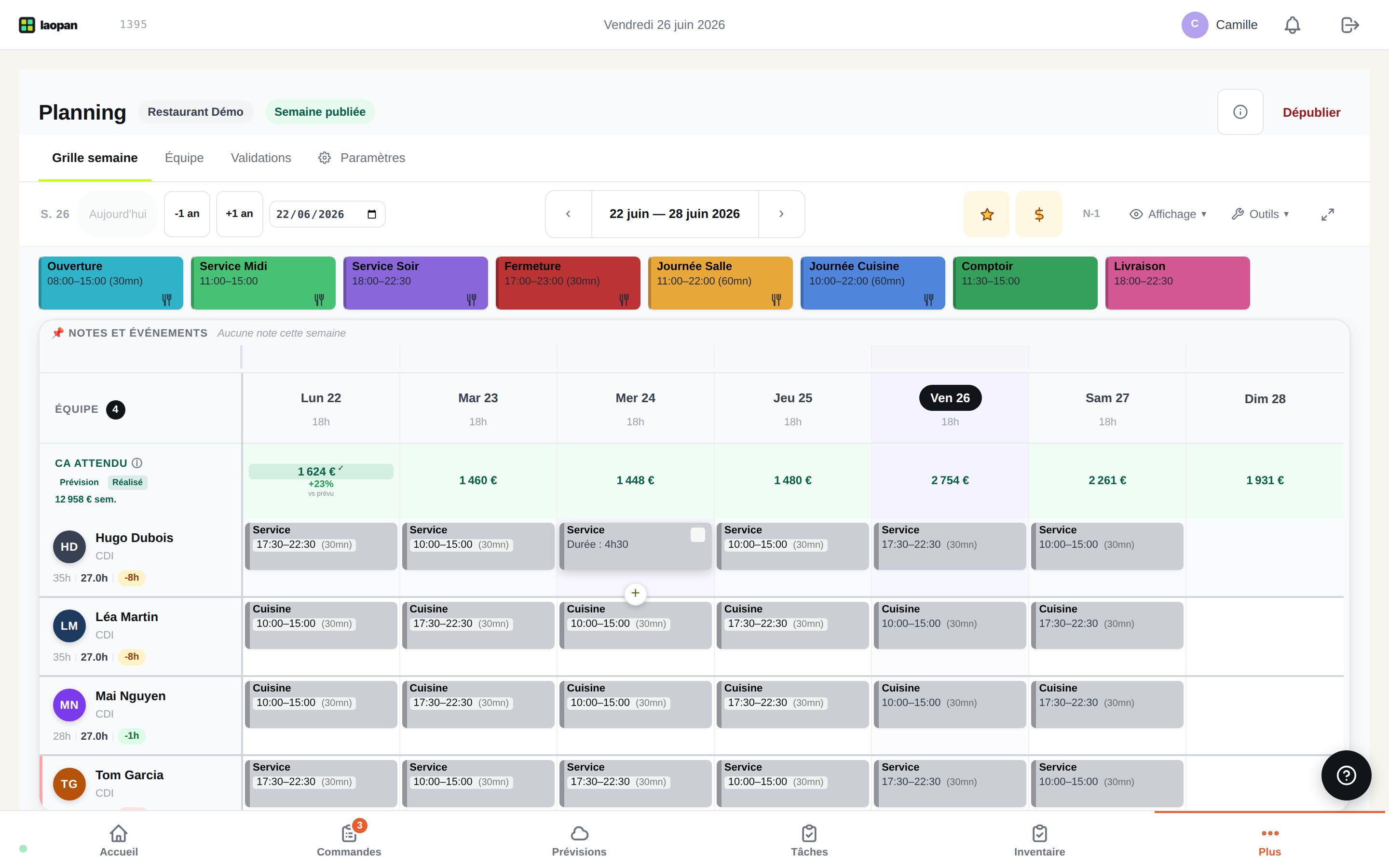Viewport: 1389px width, 868px height.
Task: Click the 22/06/2026 date field
Action: click(x=327, y=214)
